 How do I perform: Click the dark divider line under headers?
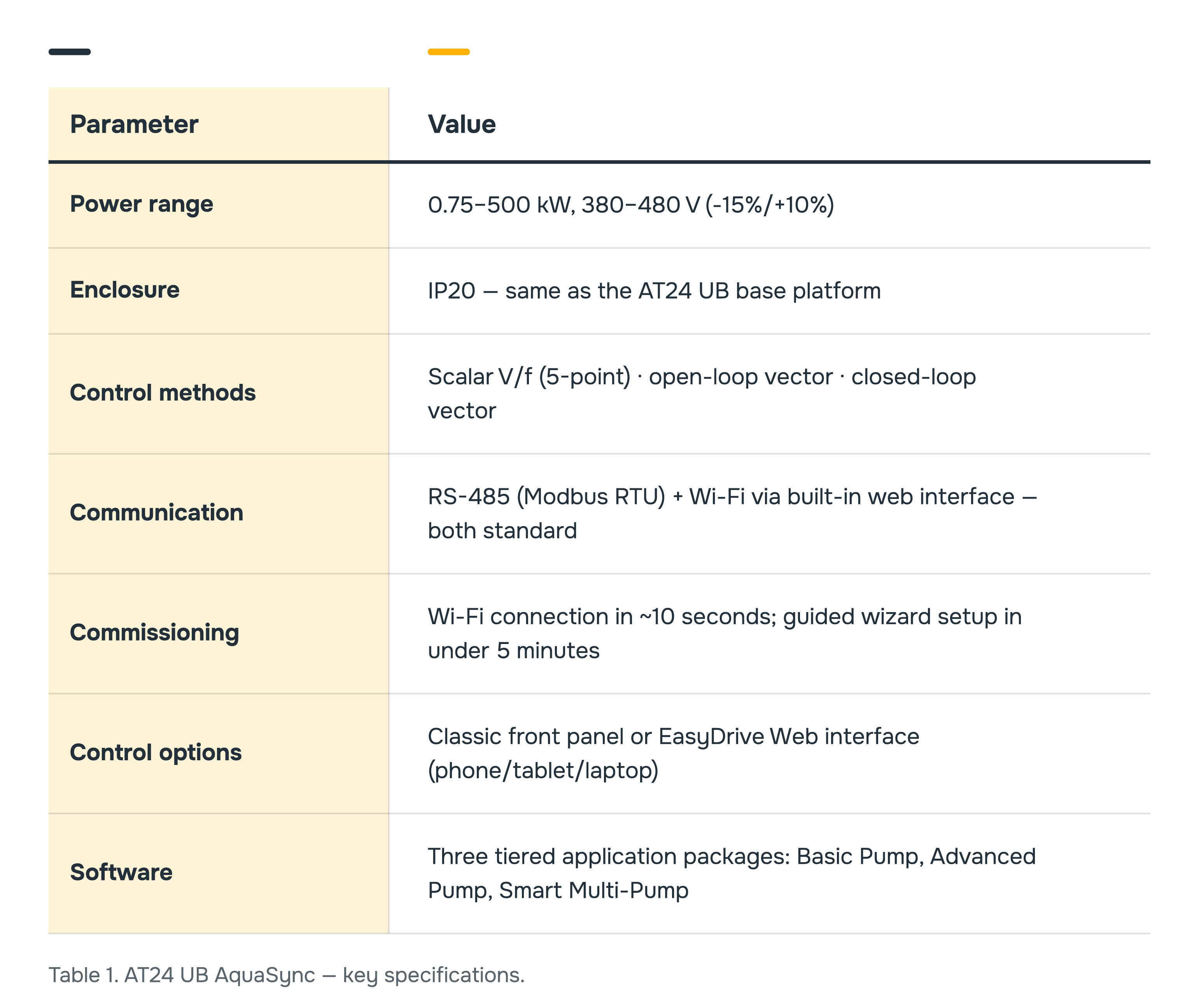pos(600,162)
